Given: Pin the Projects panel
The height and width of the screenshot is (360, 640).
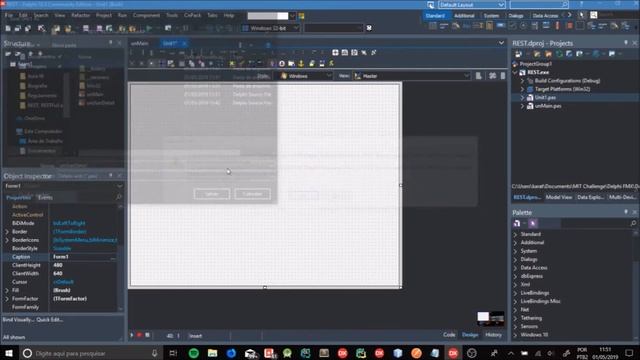Looking at the screenshot, I should [626, 43].
